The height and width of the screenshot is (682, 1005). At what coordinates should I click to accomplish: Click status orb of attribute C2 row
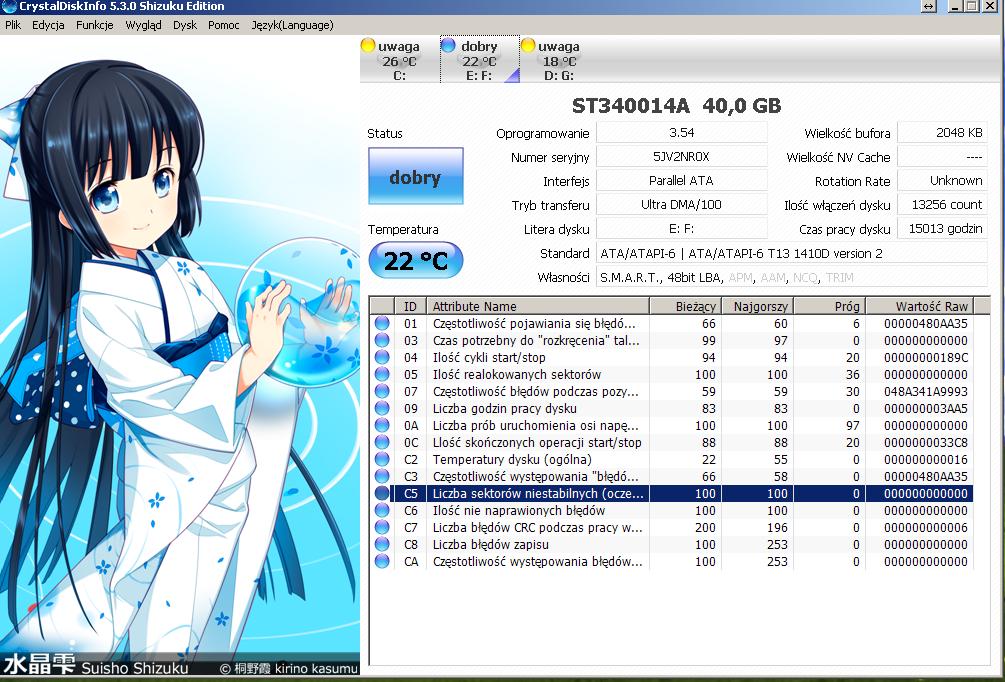point(382,459)
